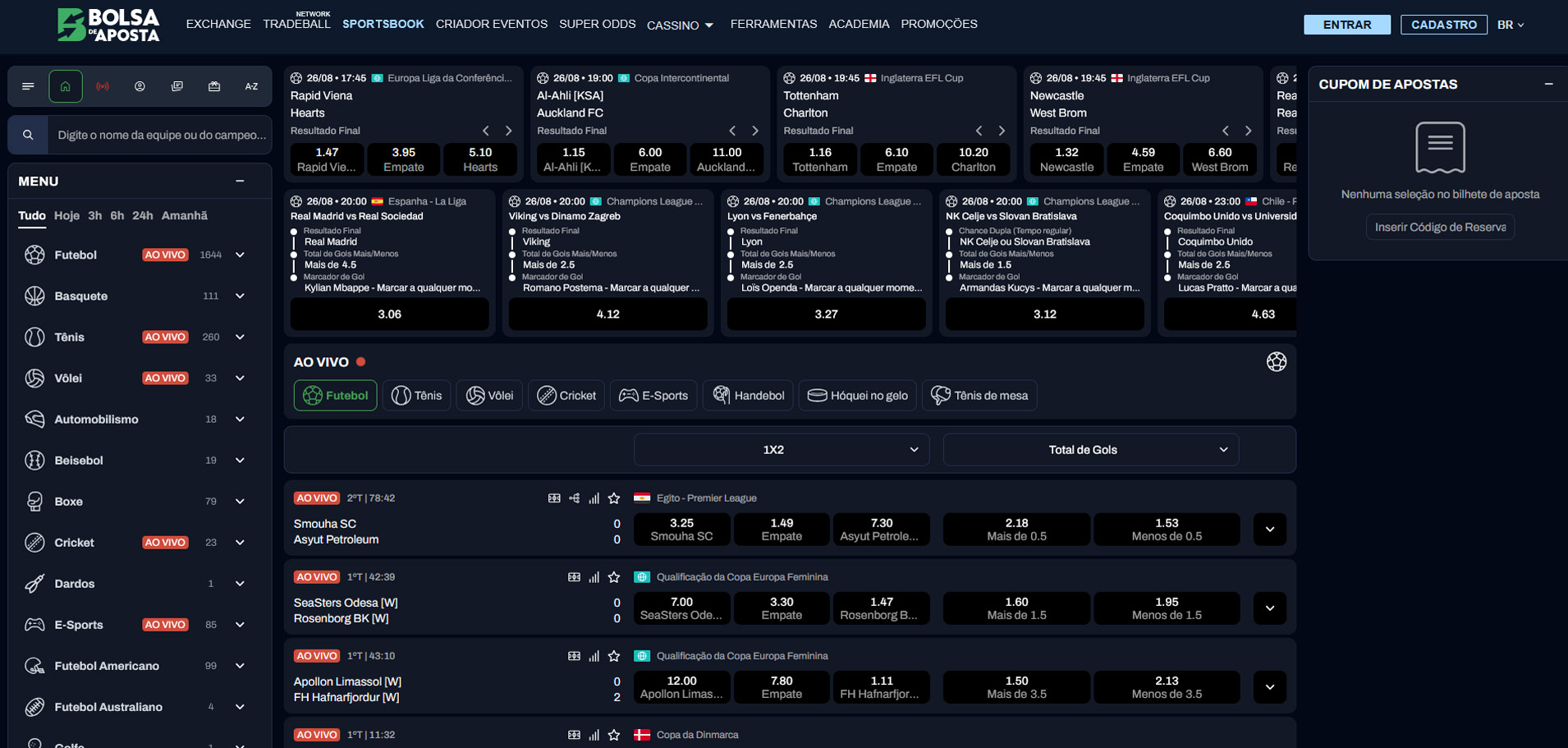Click the Beisebol icon in menu
This screenshot has height=748, width=1568.
tap(34, 460)
